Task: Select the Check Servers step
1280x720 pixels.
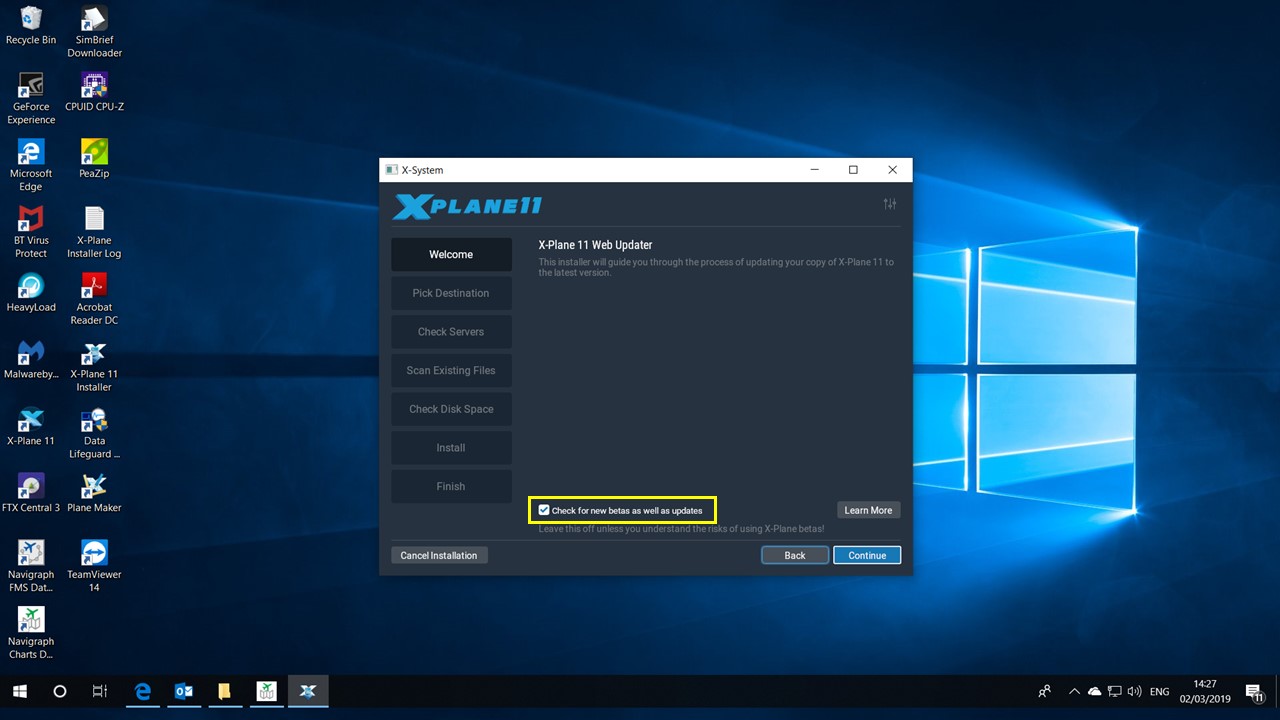Action: coord(451,332)
